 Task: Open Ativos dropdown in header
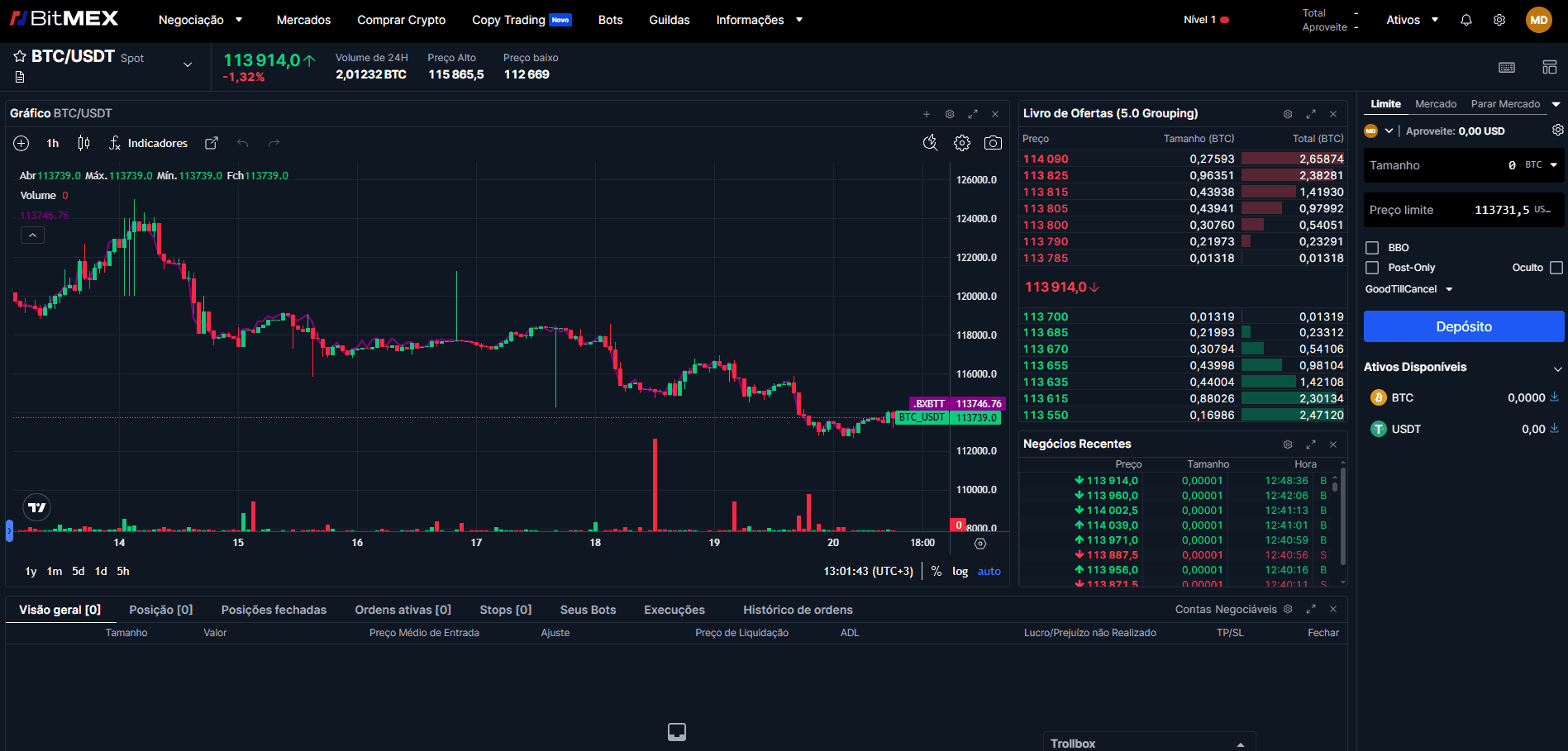(1412, 20)
